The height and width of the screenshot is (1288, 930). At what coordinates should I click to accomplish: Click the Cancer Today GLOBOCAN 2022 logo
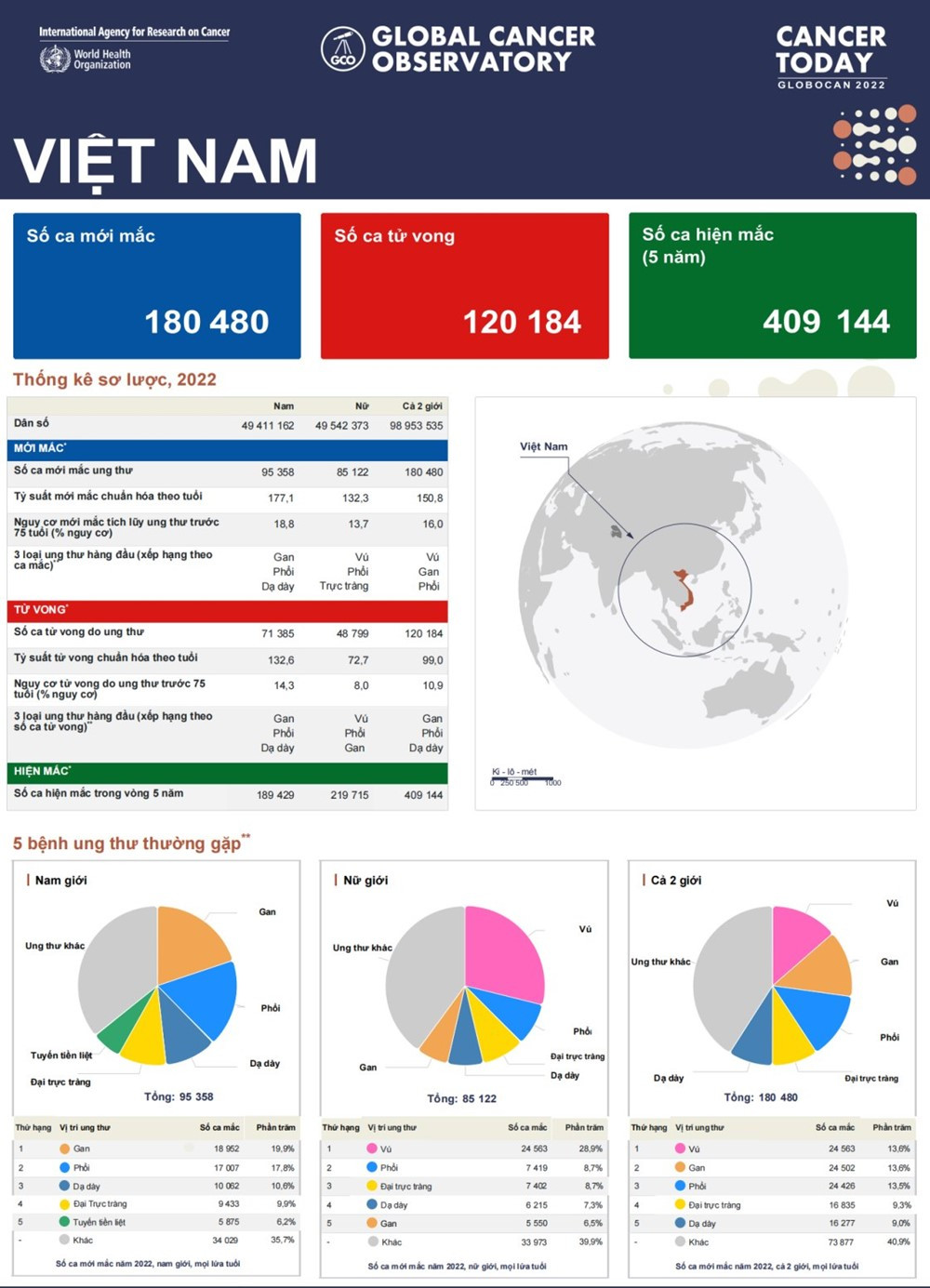click(x=830, y=58)
